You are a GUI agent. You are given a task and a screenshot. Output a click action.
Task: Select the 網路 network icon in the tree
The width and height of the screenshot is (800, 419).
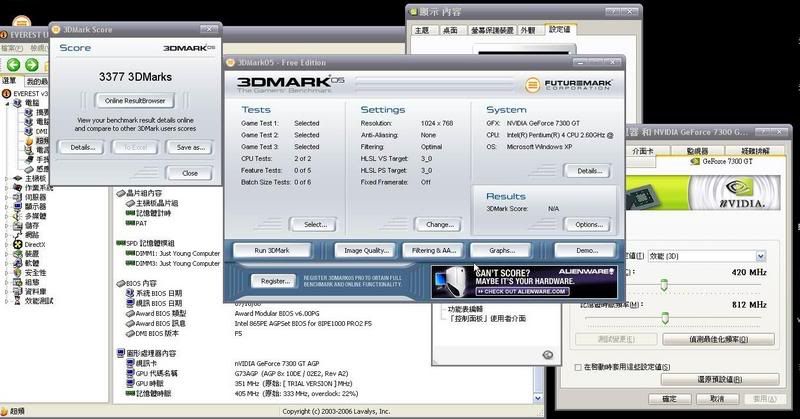(x=18, y=235)
